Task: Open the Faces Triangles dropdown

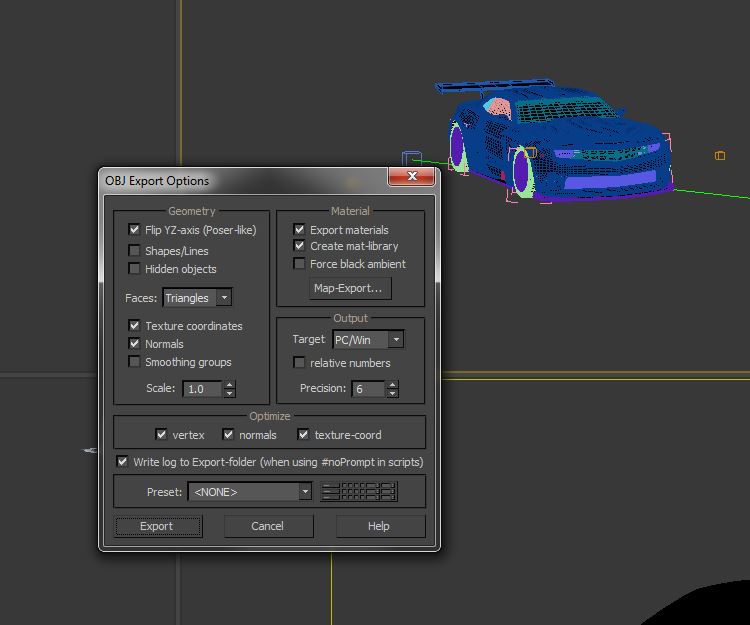Action: (x=198, y=297)
